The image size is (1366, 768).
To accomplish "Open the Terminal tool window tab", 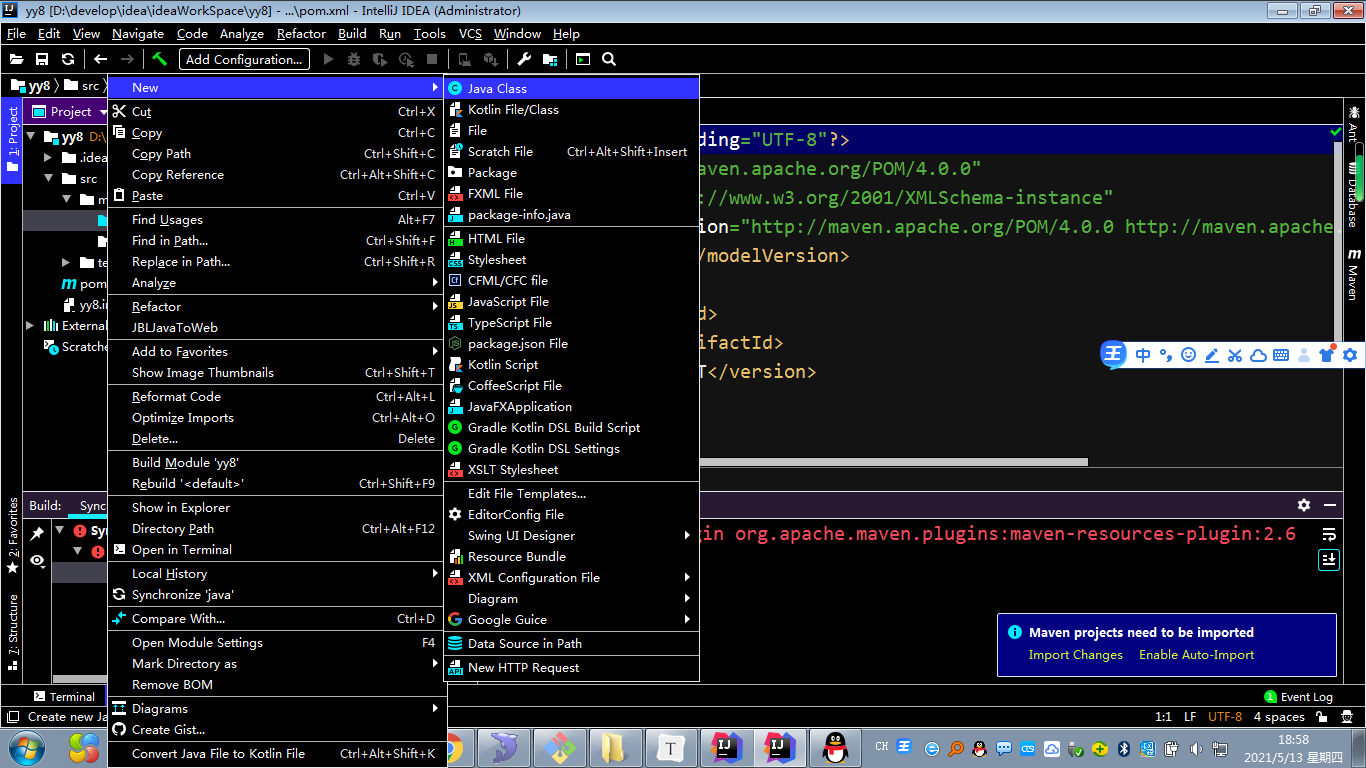I will 65,696.
